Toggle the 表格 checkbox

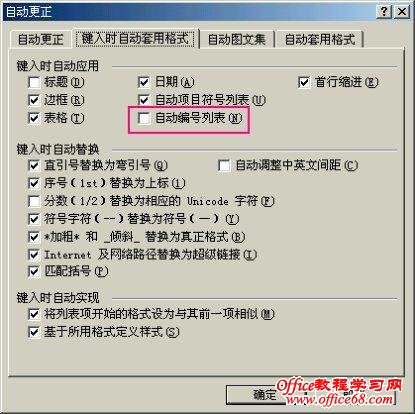click(x=34, y=118)
